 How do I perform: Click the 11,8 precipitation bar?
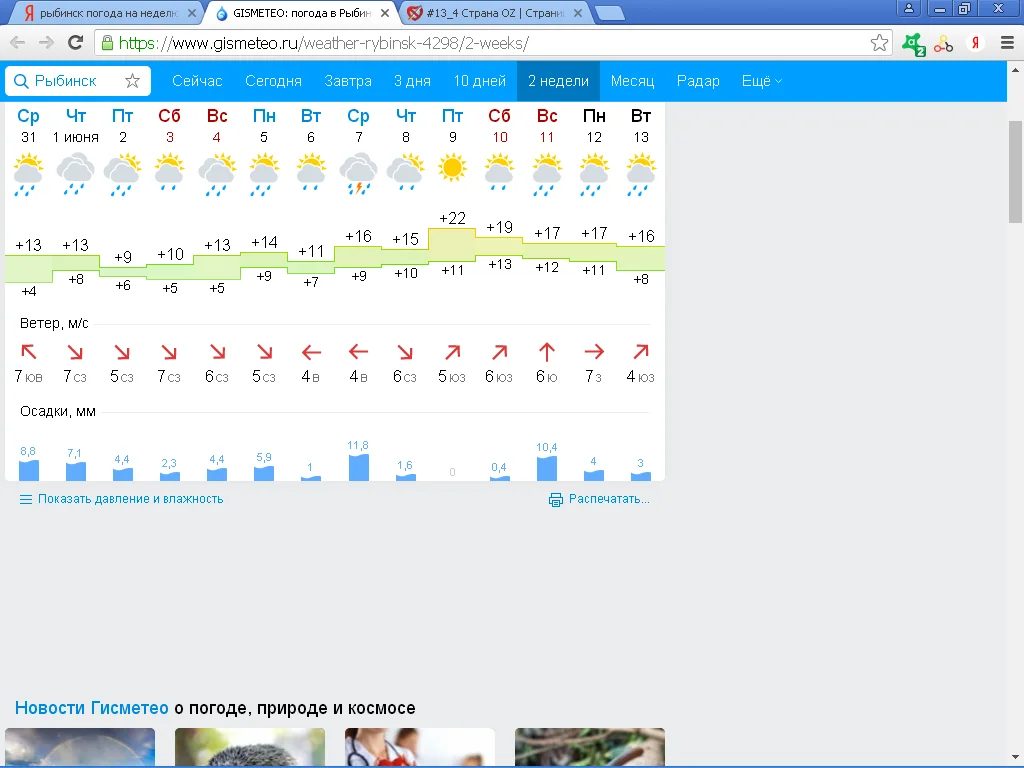(x=359, y=467)
